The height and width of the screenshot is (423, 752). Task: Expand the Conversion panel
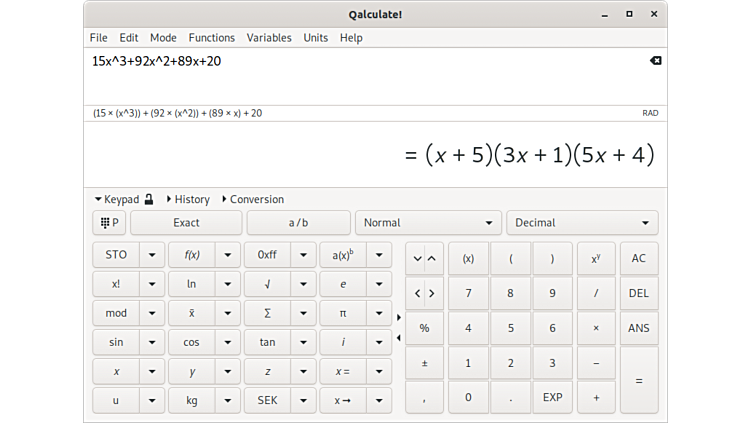252,199
